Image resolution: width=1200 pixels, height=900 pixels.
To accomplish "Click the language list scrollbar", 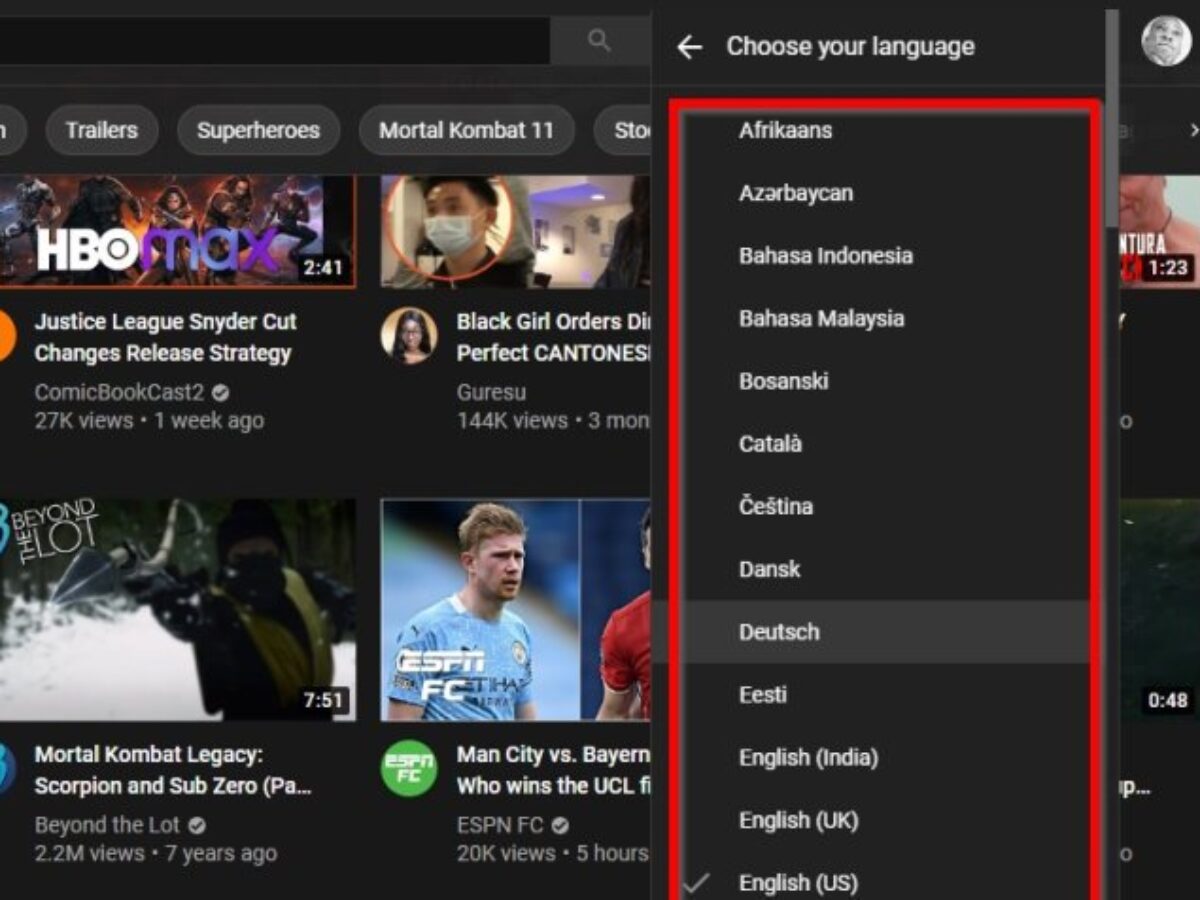I will pos(1112,118).
